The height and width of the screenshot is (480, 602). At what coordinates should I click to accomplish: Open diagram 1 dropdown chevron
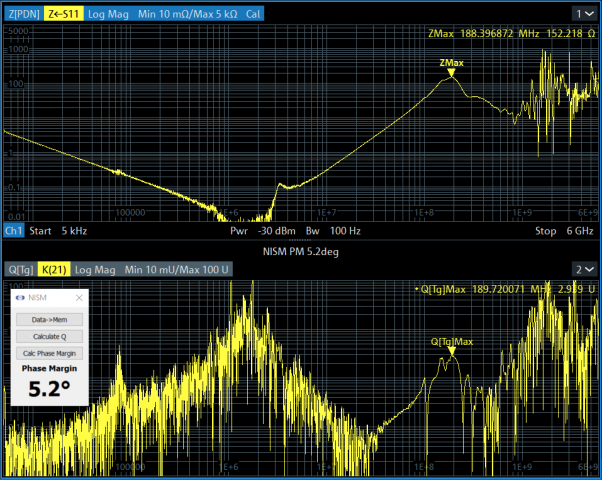click(589, 14)
